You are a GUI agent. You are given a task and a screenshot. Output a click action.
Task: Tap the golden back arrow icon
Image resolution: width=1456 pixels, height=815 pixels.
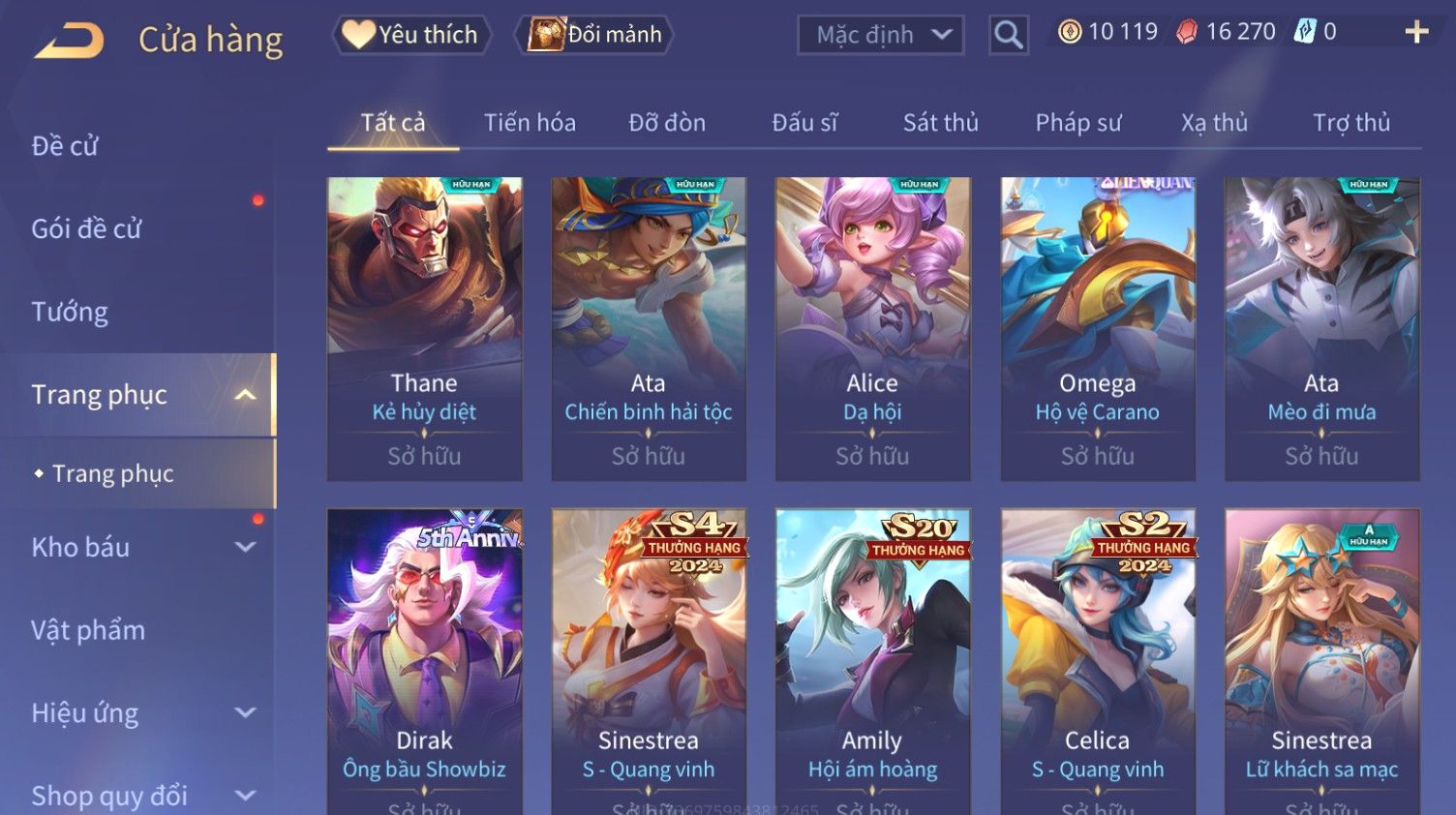coord(69,41)
